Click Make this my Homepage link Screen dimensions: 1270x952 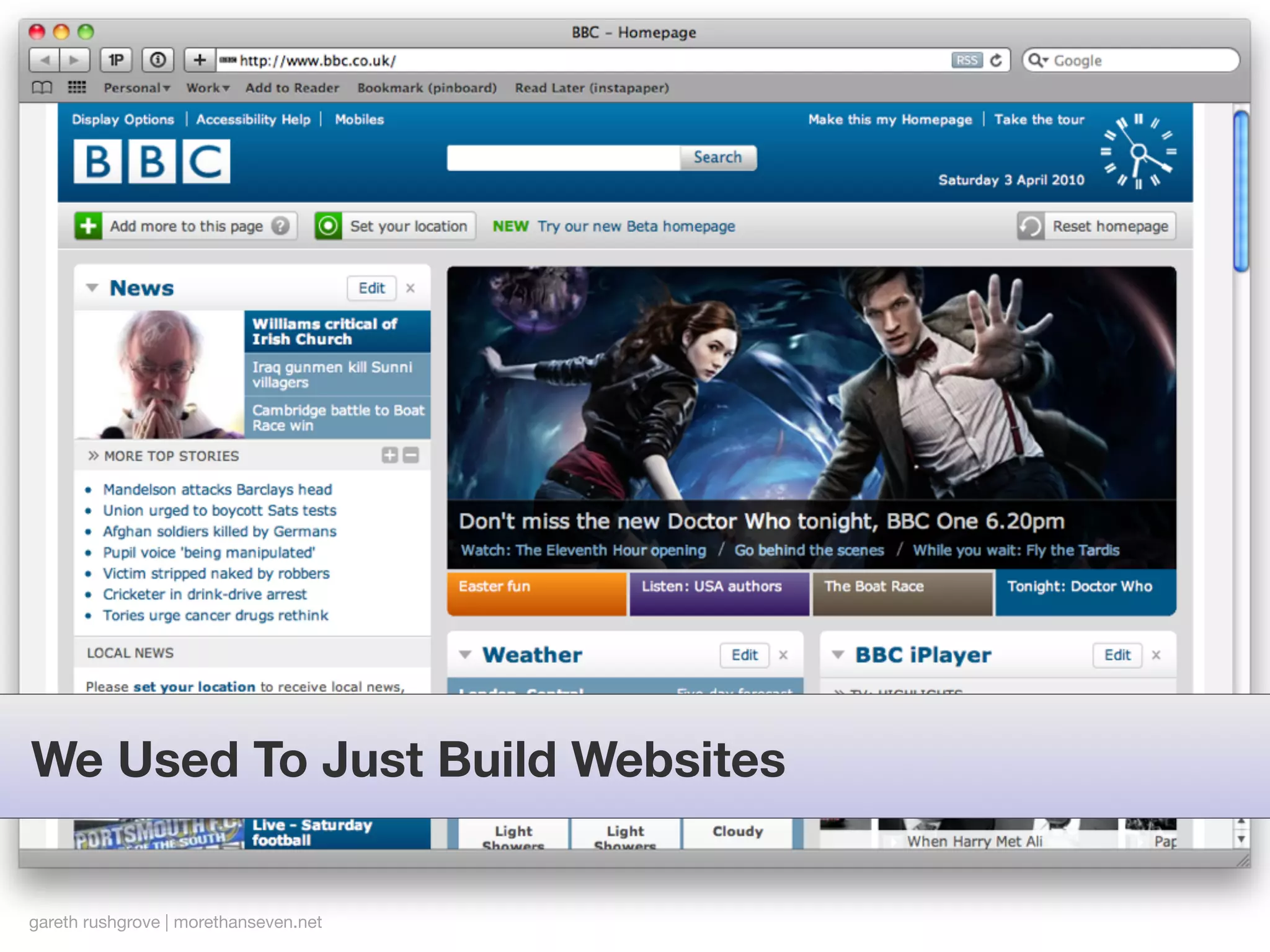(890, 119)
